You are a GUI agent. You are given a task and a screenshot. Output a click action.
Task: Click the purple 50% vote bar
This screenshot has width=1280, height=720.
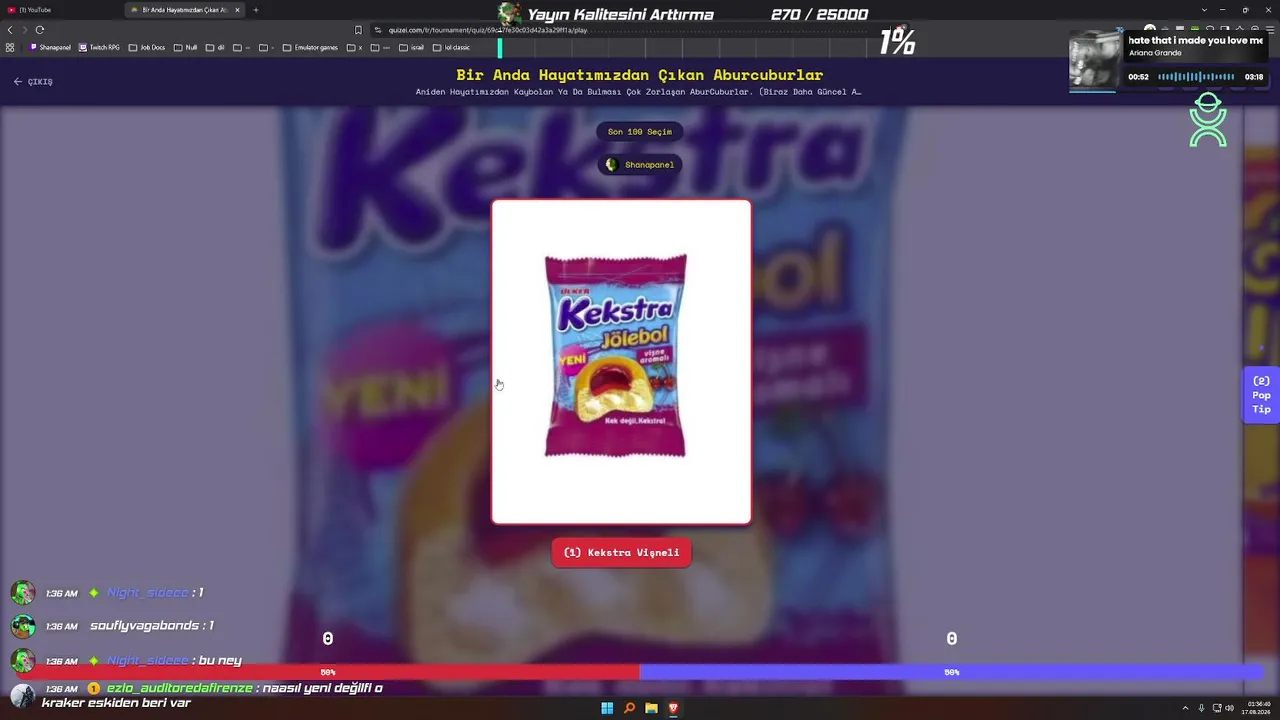951,672
